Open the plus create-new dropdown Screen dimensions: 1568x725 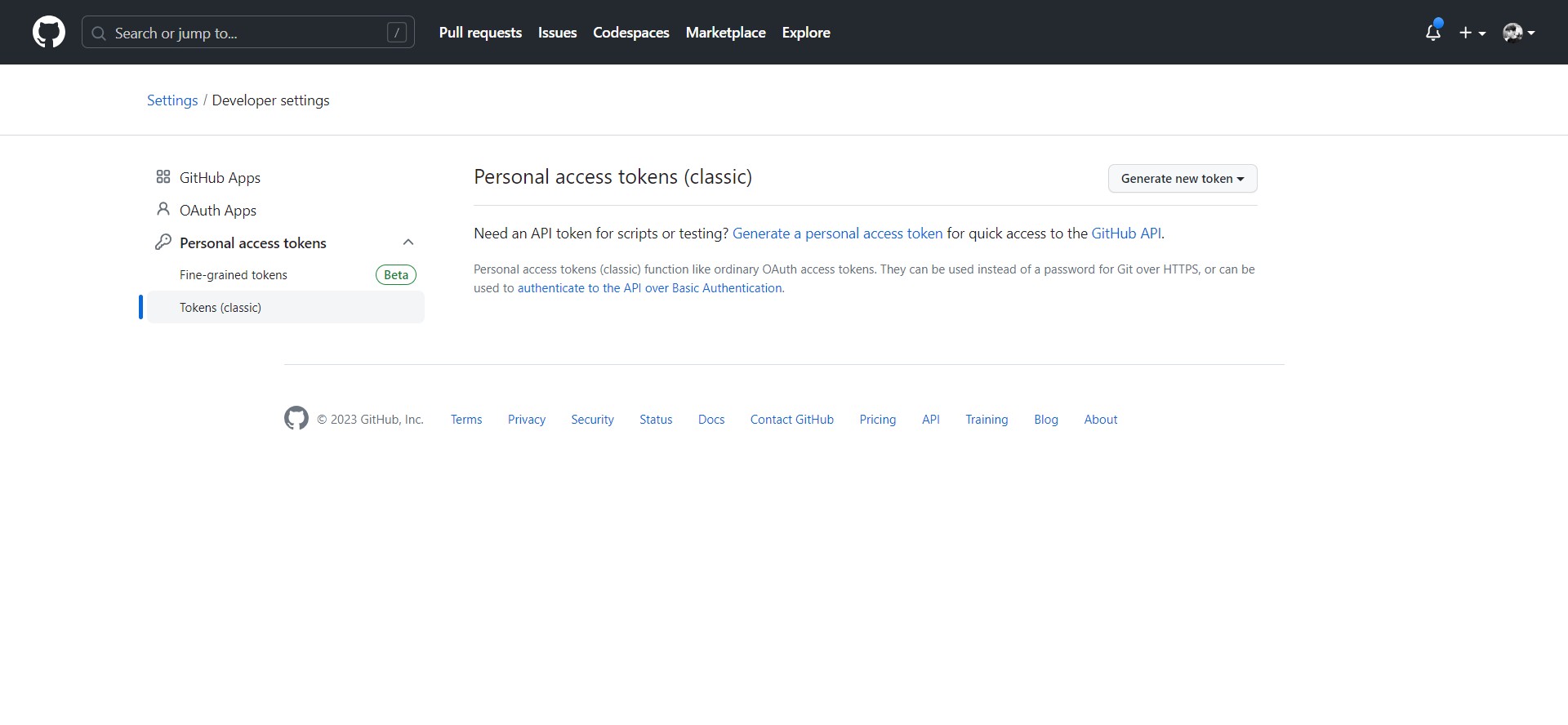point(1472,33)
